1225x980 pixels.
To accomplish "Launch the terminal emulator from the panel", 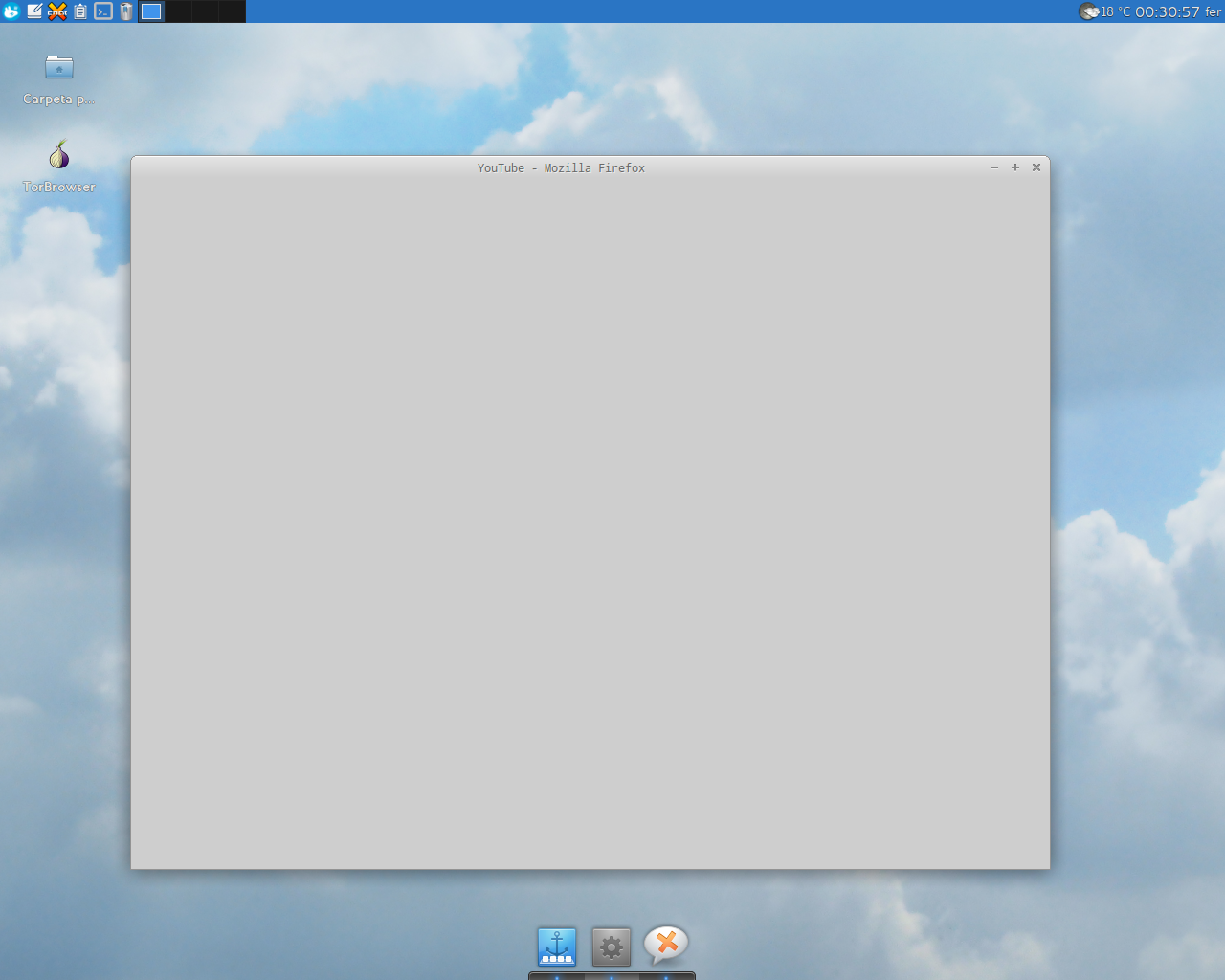I will click(103, 11).
